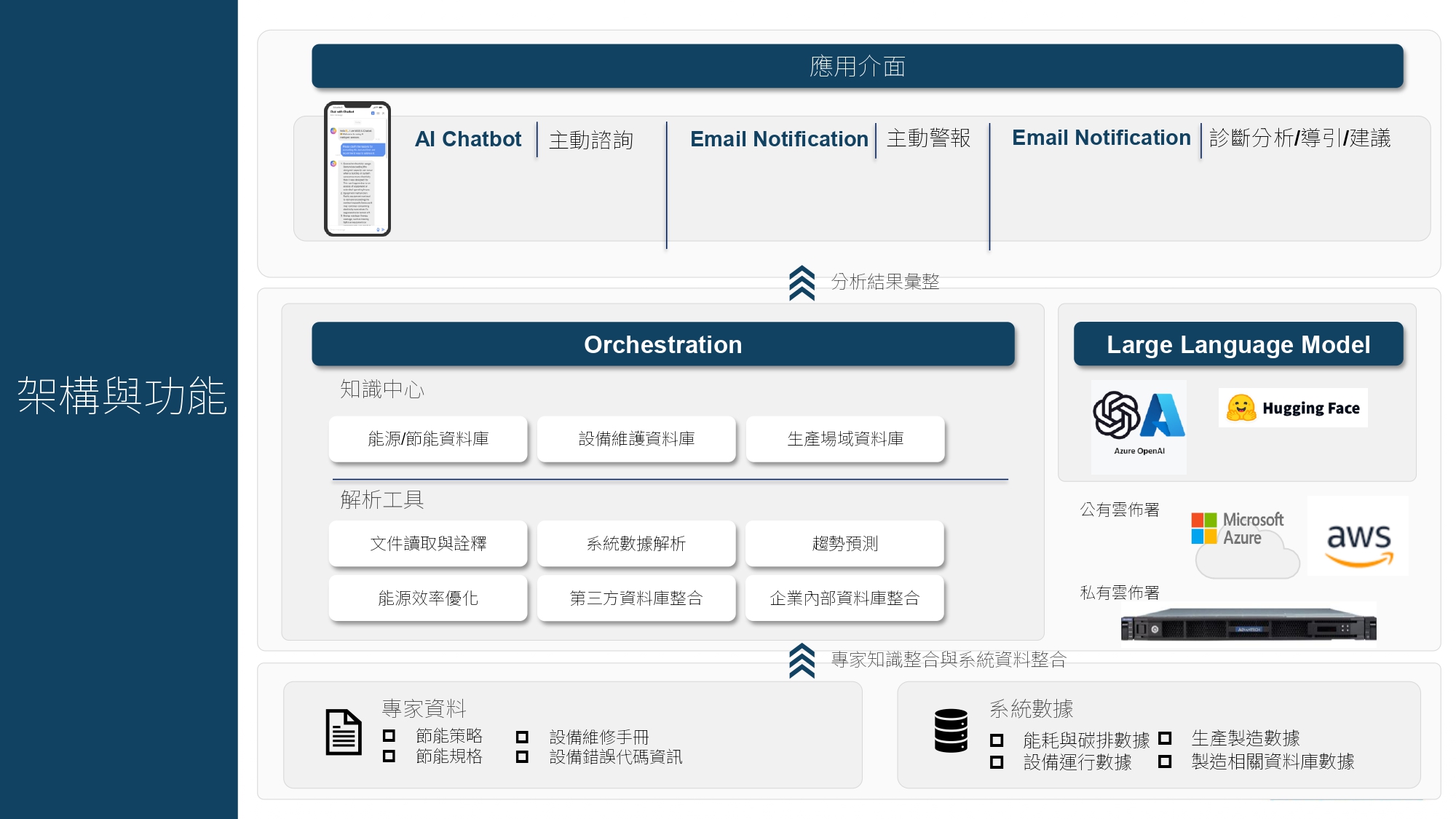Click the 能源/節能資料庫 button

click(428, 439)
